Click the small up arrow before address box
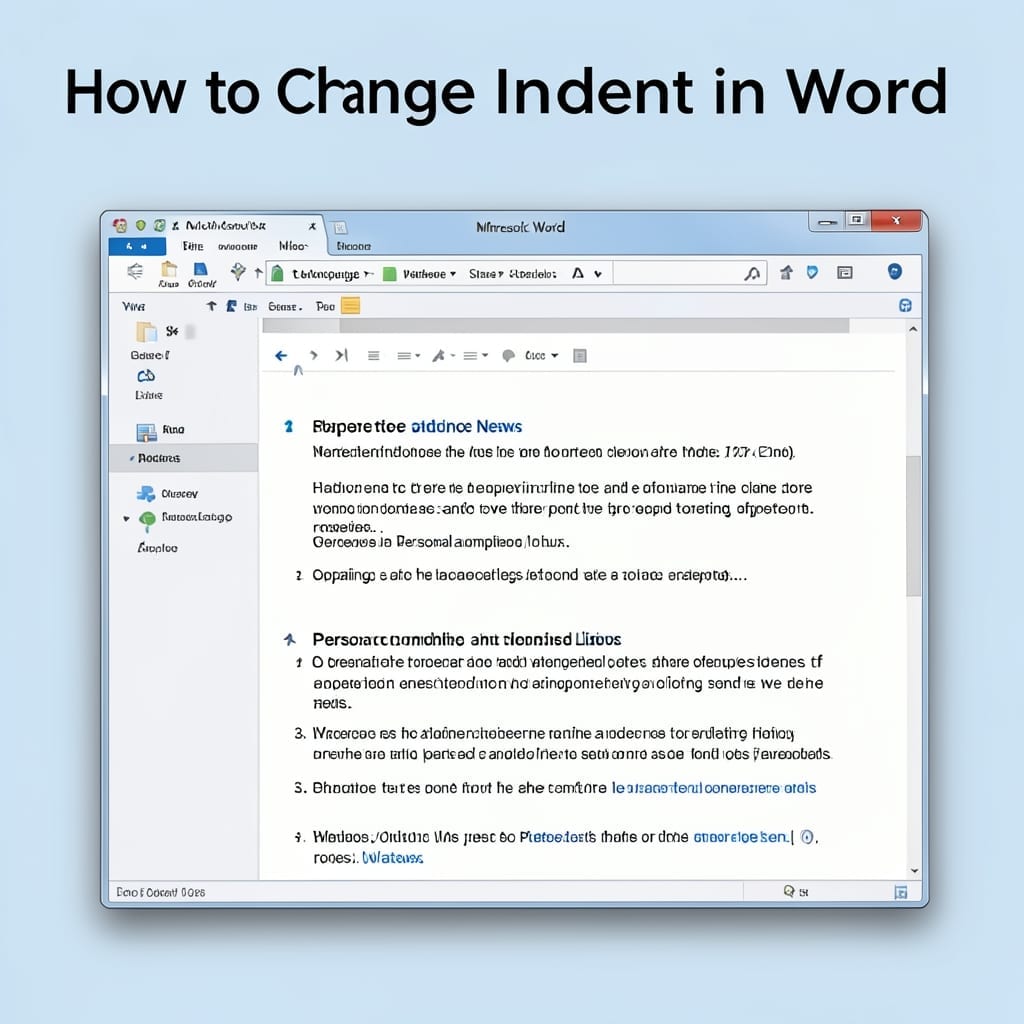Screen dimensions: 1024x1024 (x=259, y=273)
